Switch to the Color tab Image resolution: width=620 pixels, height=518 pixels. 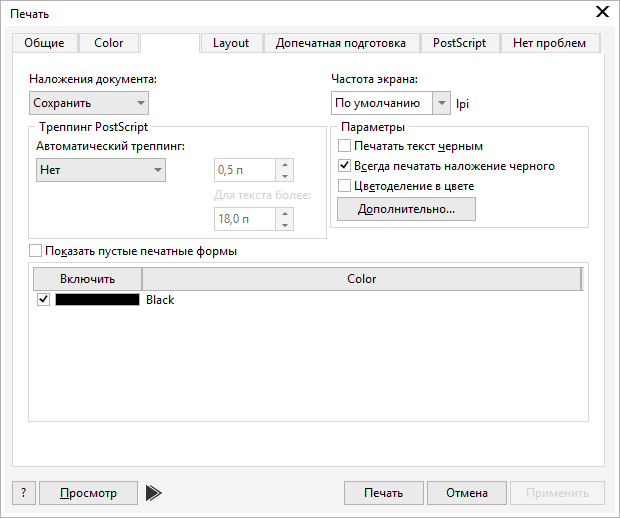pyautogui.click(x=109, y=43)
